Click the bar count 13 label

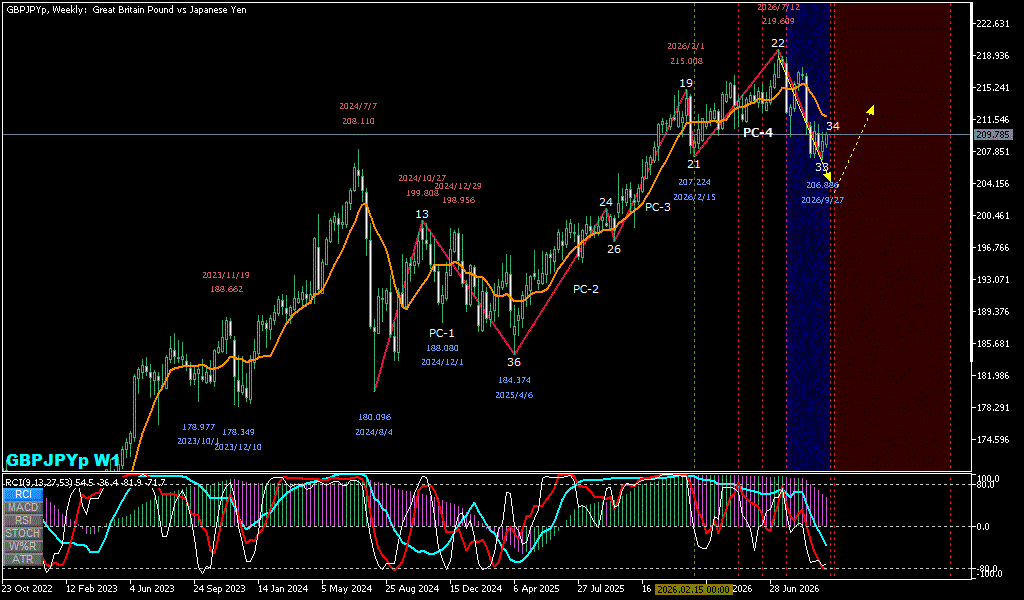422,214
